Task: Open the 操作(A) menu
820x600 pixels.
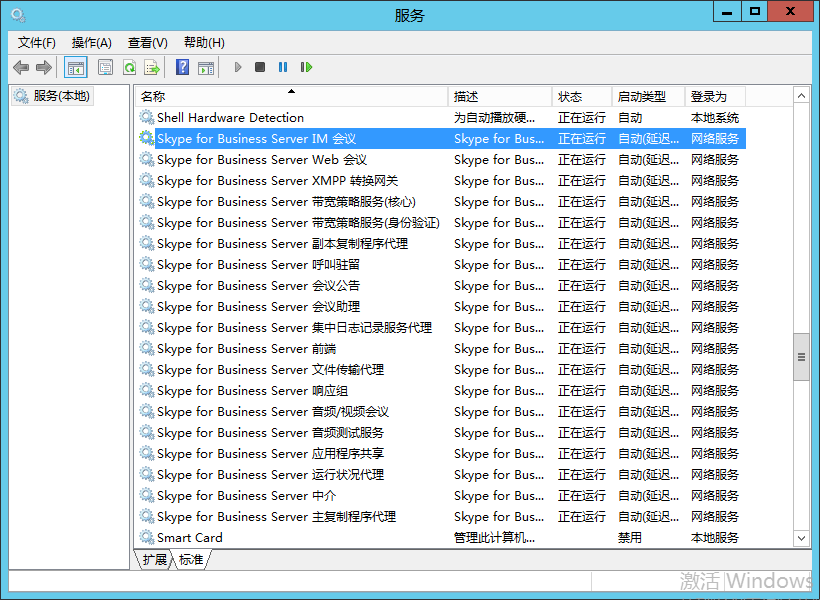Action: [x=92, y=43]
